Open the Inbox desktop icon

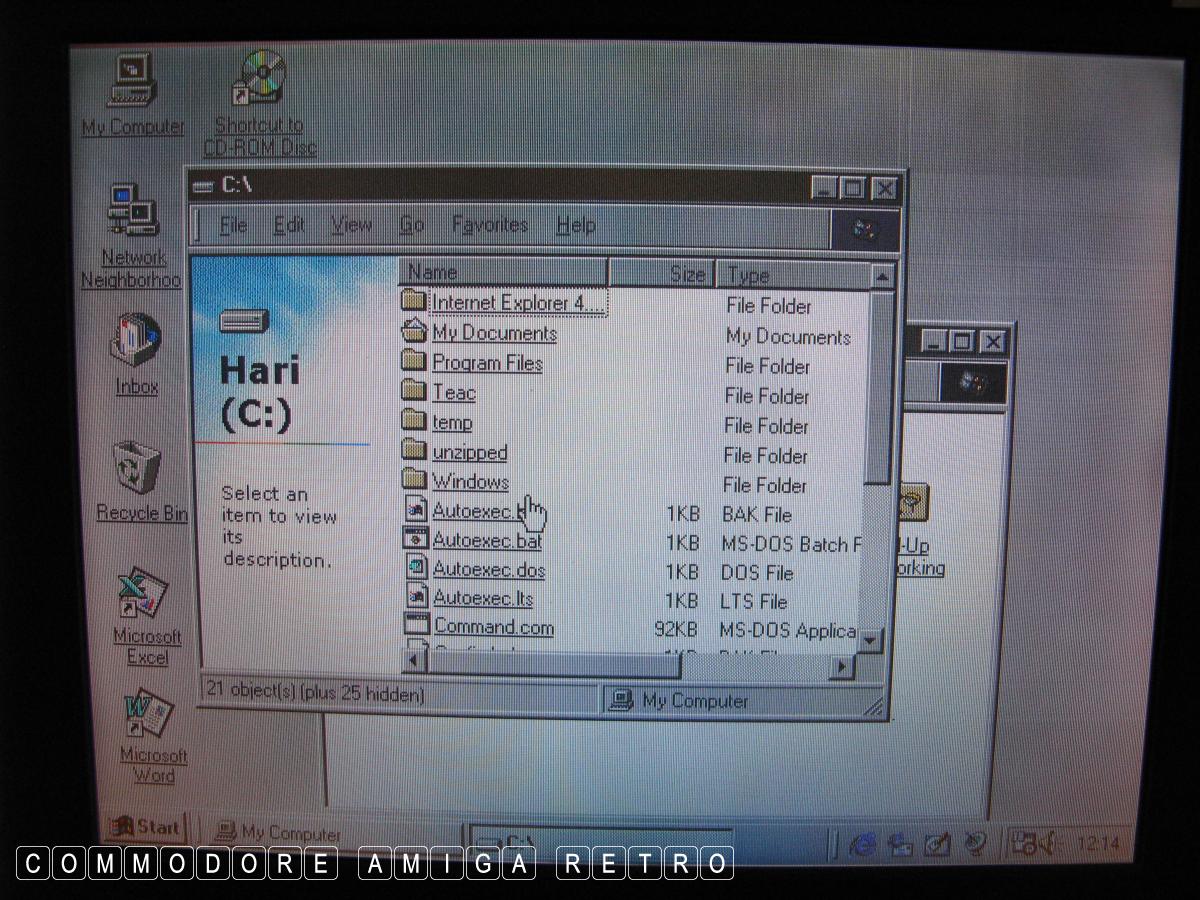click(x=136, y=346)
